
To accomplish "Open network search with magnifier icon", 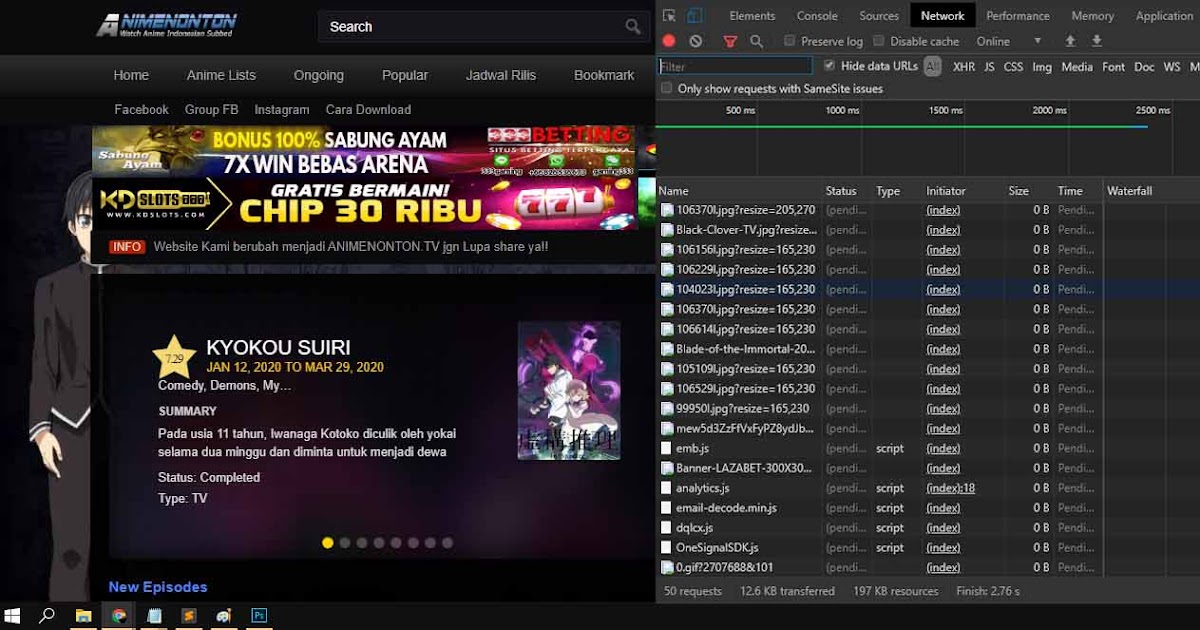I will [x=756, y=41].
